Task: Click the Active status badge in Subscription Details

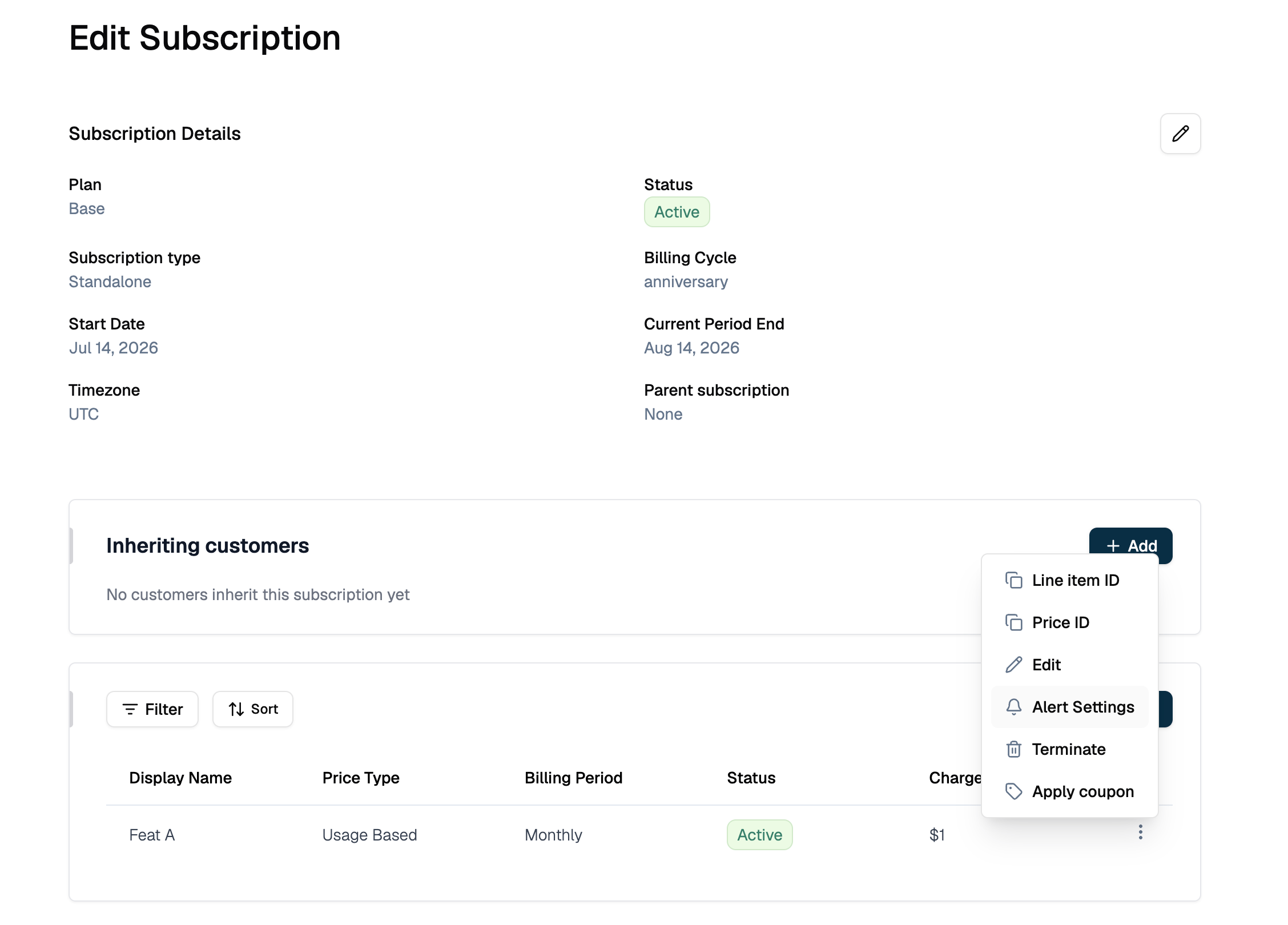Action: point(677,212)
